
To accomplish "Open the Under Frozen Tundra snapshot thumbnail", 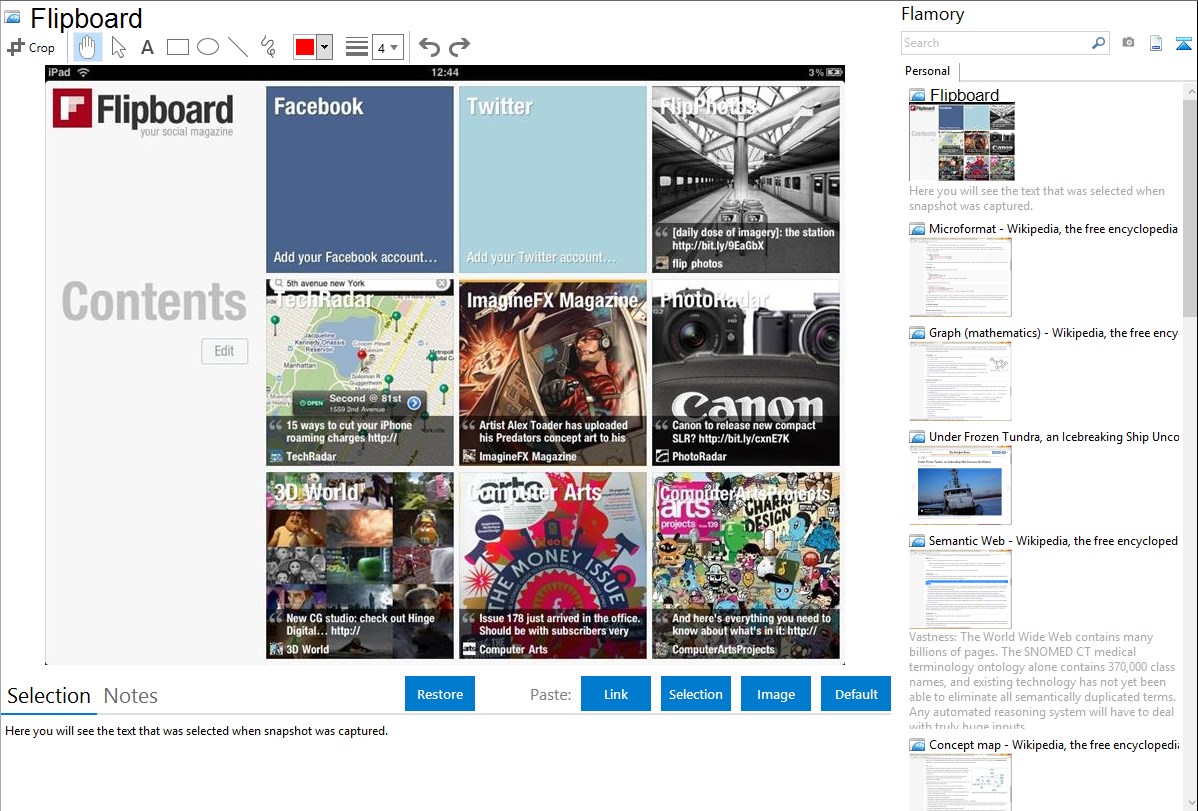I will click(960, 485).
